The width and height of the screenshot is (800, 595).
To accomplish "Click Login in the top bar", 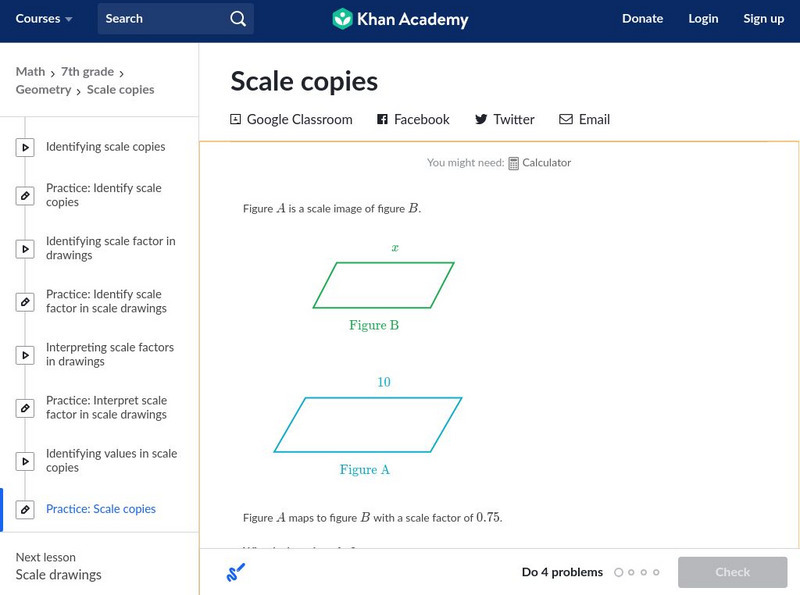I will (703, 19).
